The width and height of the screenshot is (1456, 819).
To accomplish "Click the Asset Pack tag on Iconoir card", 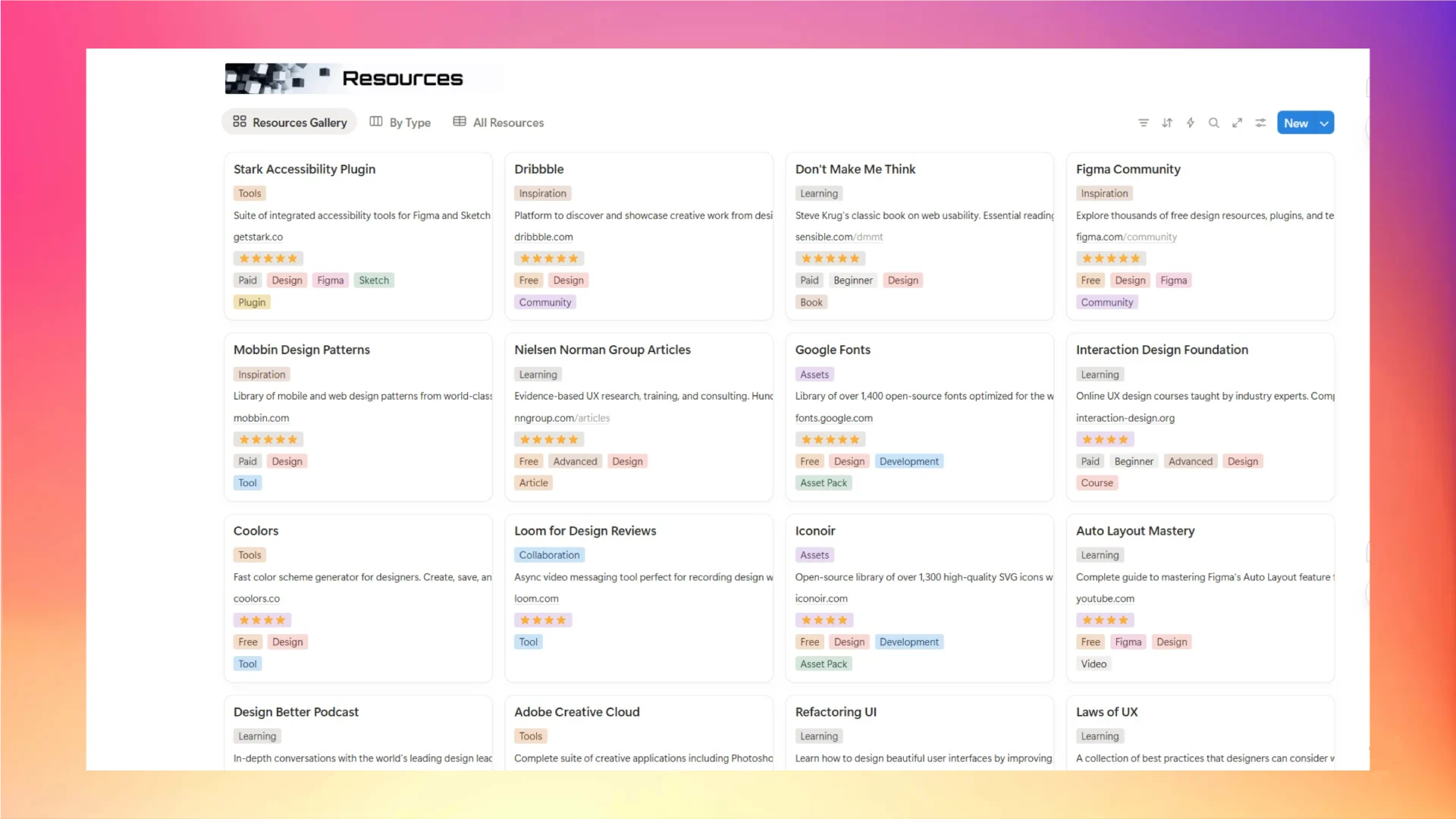I will [x=824, y=664].
